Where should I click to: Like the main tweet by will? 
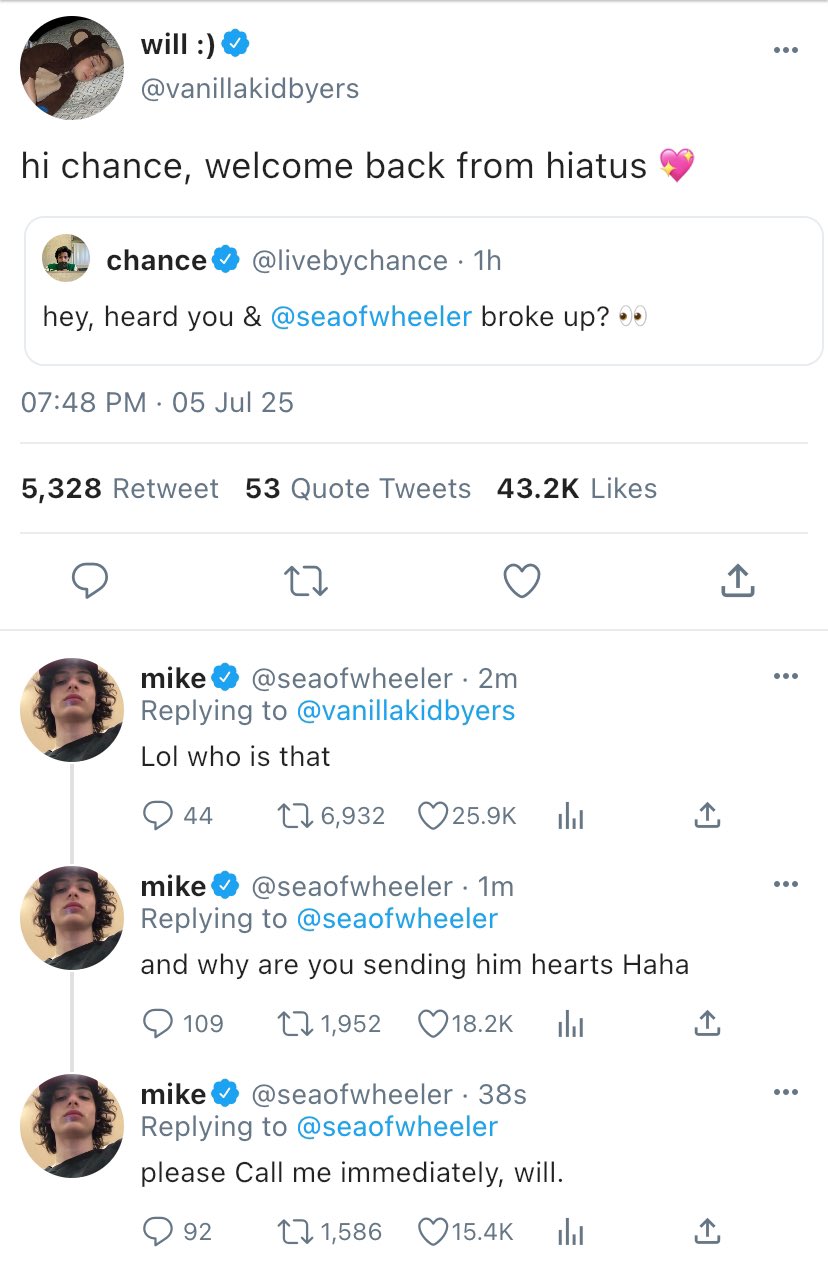tap(521, 581)
